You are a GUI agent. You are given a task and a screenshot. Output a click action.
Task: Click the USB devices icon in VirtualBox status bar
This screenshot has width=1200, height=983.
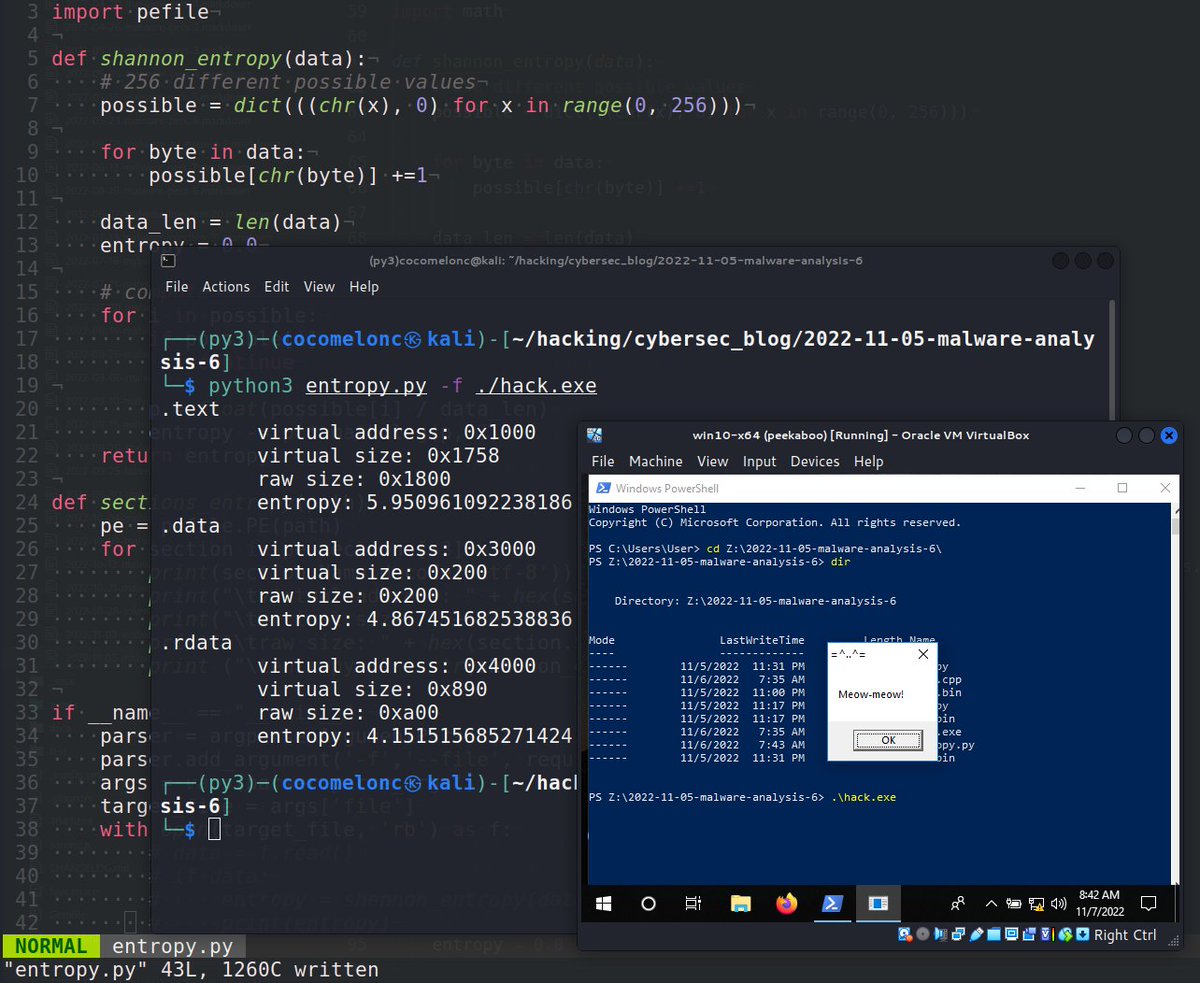[x=976, y=935]
